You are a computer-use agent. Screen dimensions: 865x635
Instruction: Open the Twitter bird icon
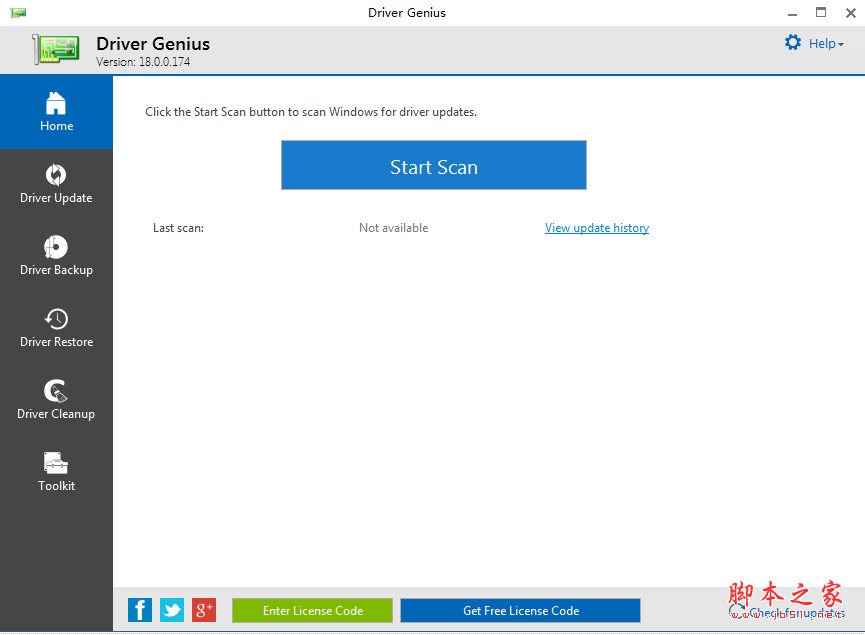point(172,610)
